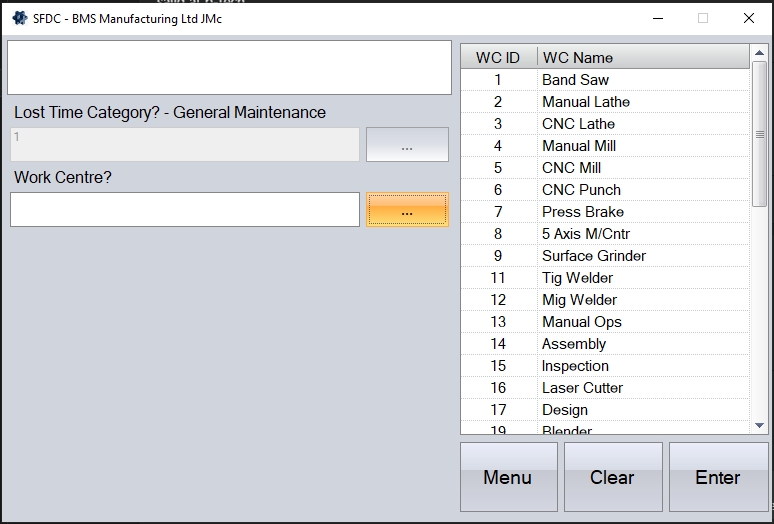The image size is (774, 524).
Task: Click the large top text box
Action: click(x=229, y=68)
